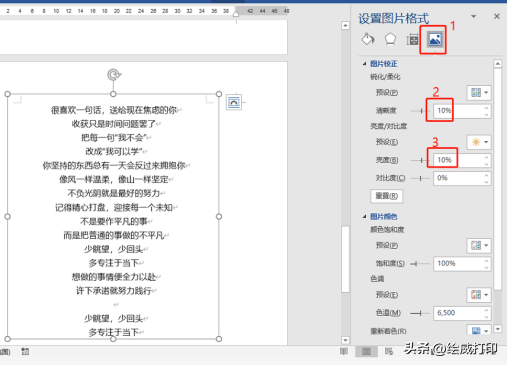Click the color temperature (色温) slider

420,313
